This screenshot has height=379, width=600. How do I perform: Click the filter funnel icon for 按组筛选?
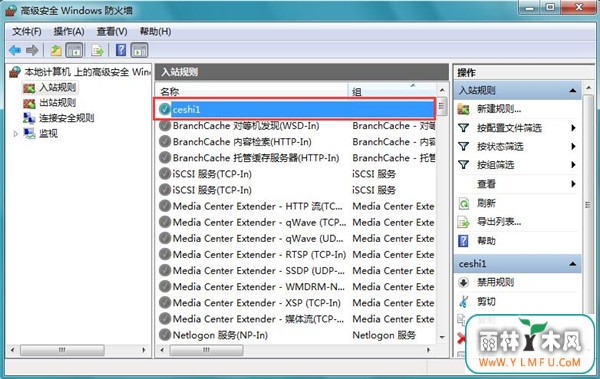[x=463, y=165]
